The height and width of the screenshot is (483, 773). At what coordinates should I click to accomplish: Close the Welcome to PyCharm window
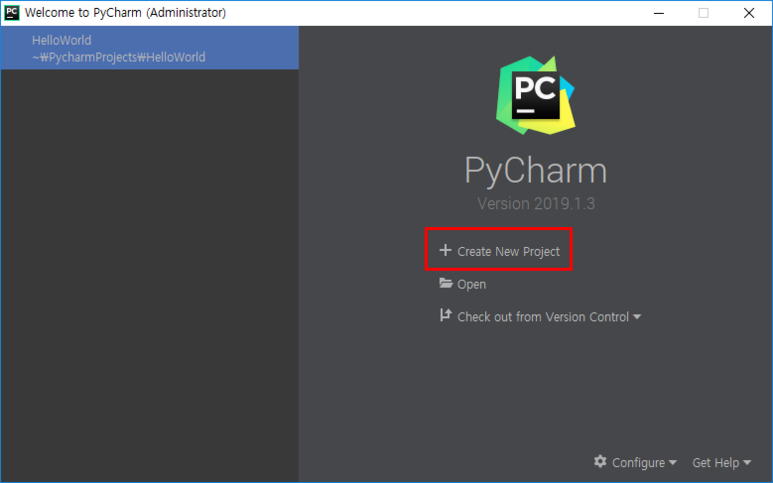point(749,13)
